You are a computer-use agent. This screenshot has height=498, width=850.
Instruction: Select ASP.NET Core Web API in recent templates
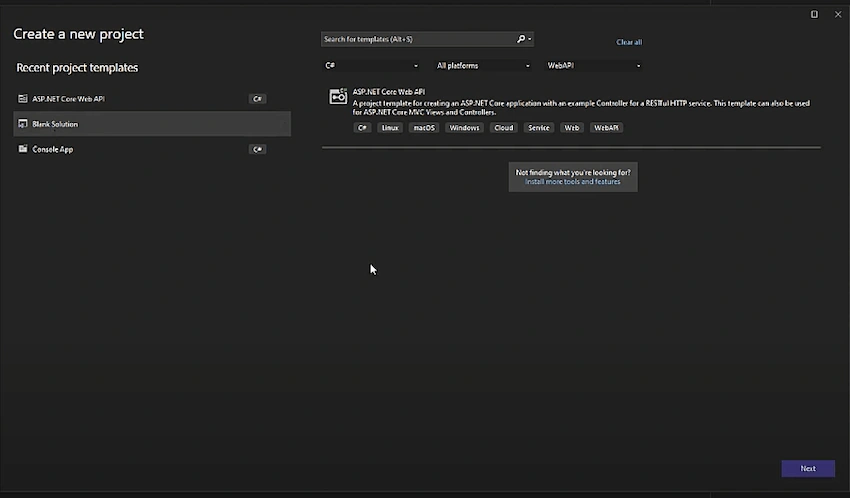(x=152, y=99)
